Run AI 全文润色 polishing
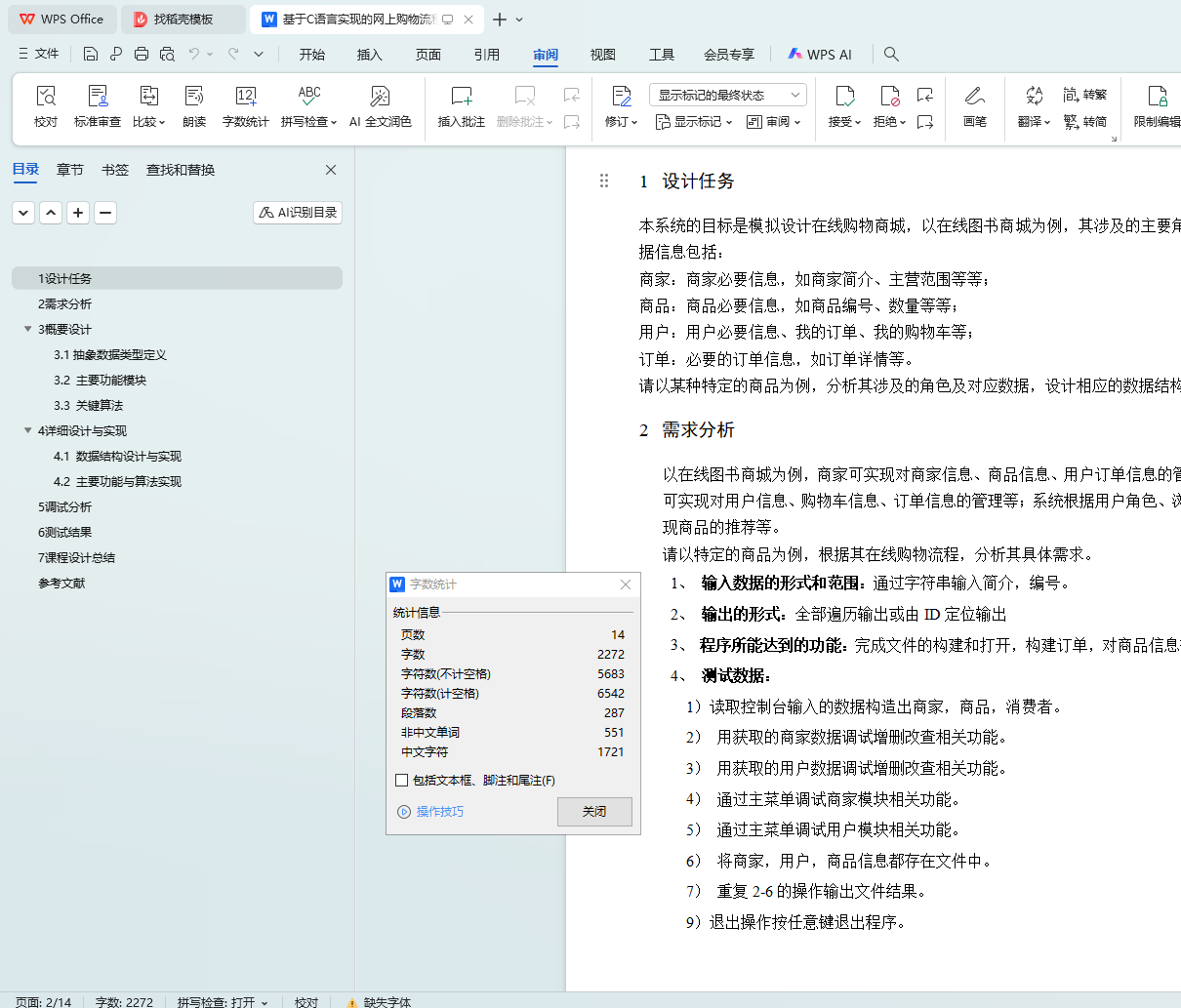This screenshot has width=1181, height=1008. coord(380,106)
